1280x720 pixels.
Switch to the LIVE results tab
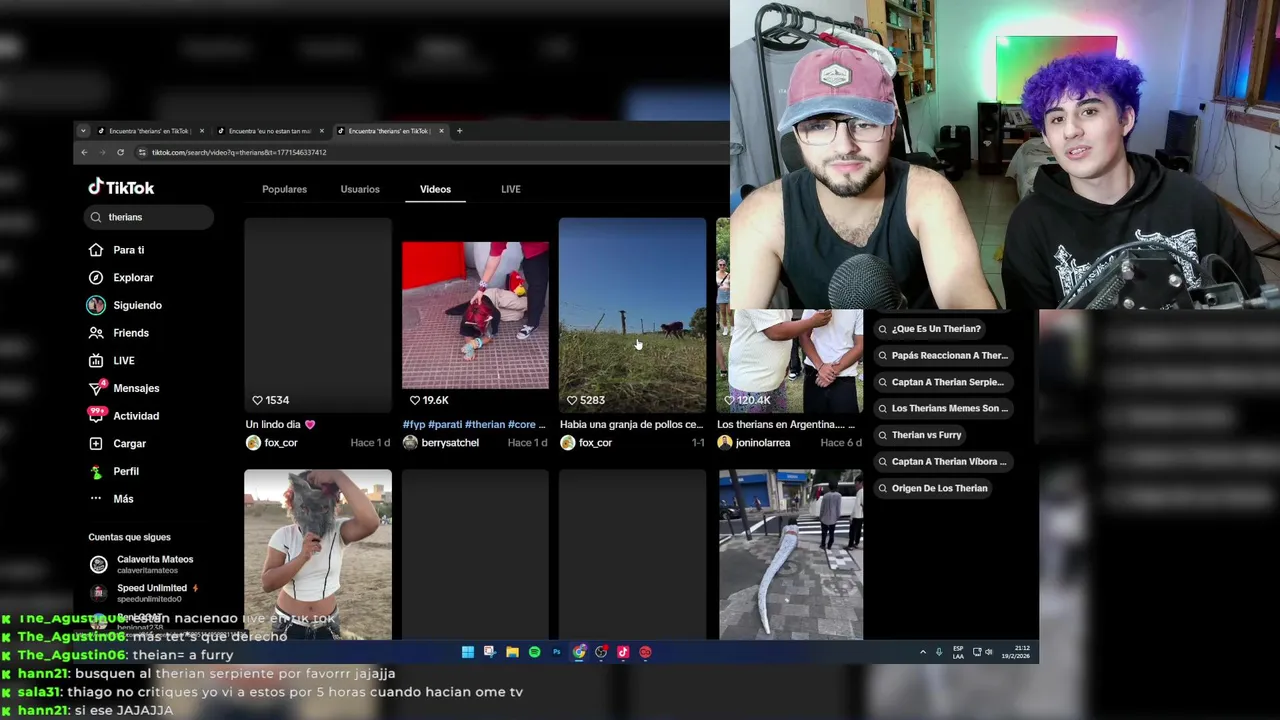pyautogui.click(x=511, y=189)
